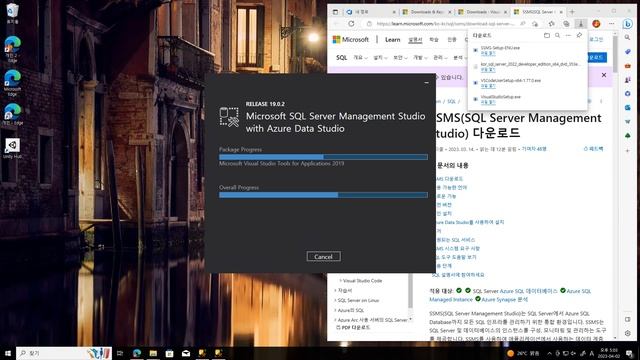The height and width of the screenshot is (360, 640).
Task: Open Edge sidebar search icon
Action: point(628,38)
